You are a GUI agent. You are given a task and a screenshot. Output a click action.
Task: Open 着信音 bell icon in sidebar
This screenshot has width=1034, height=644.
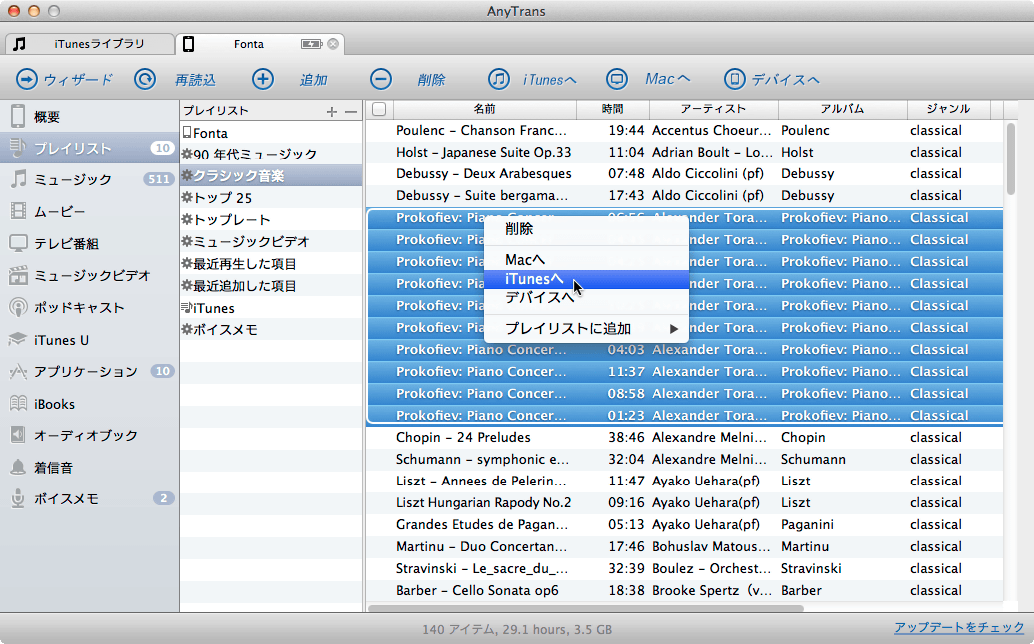pos(18,467)
